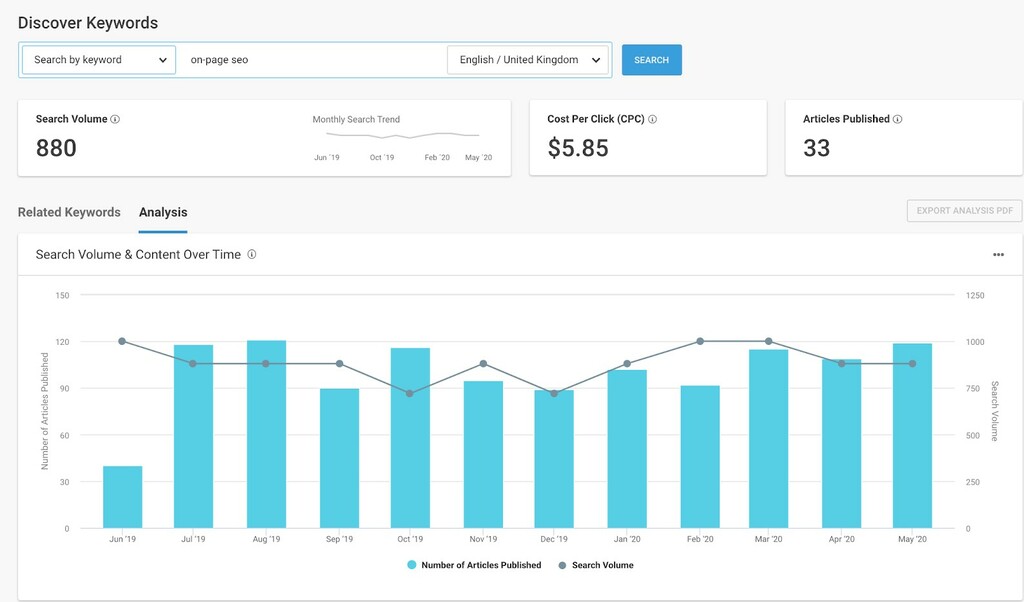Select the Analysis tab
The image size is (1024, 602).
click(x=163, y=212)
